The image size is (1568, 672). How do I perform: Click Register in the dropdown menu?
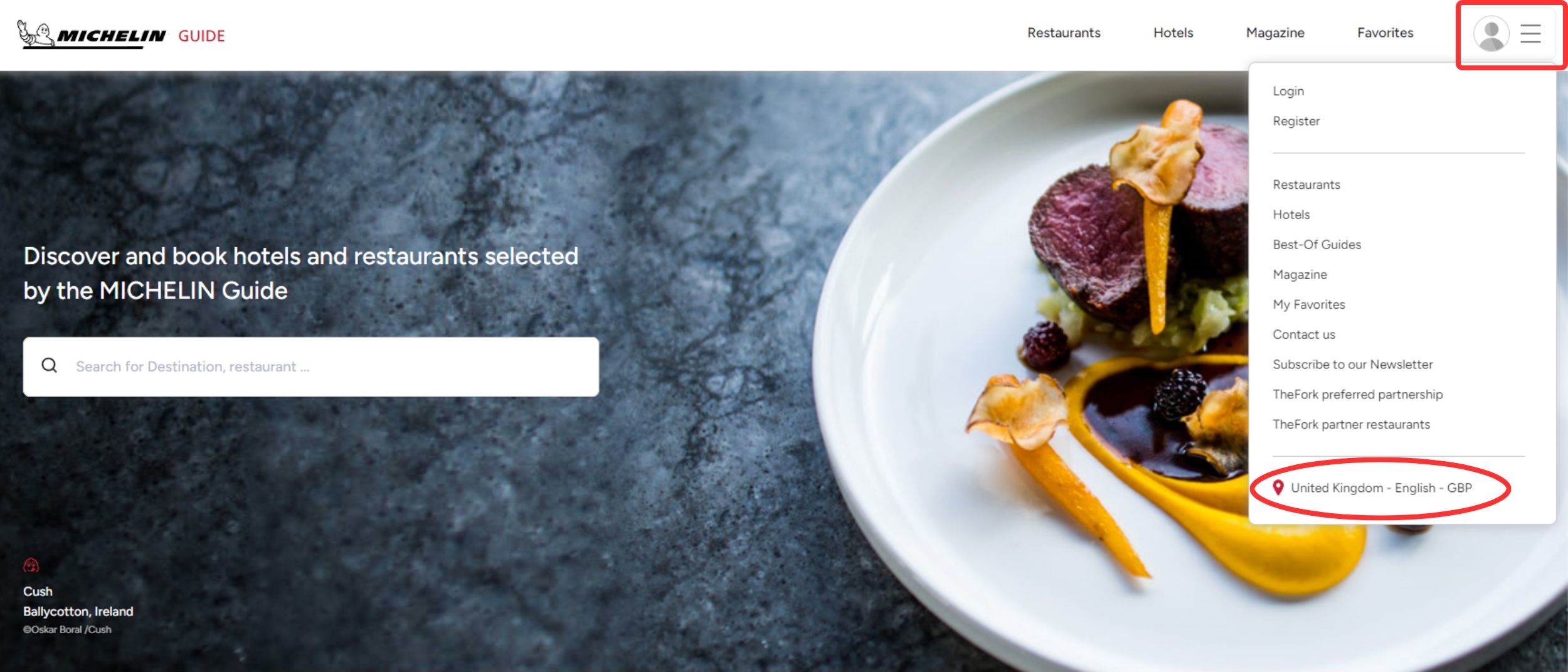pyautogui.click(x=1296, y=121)
